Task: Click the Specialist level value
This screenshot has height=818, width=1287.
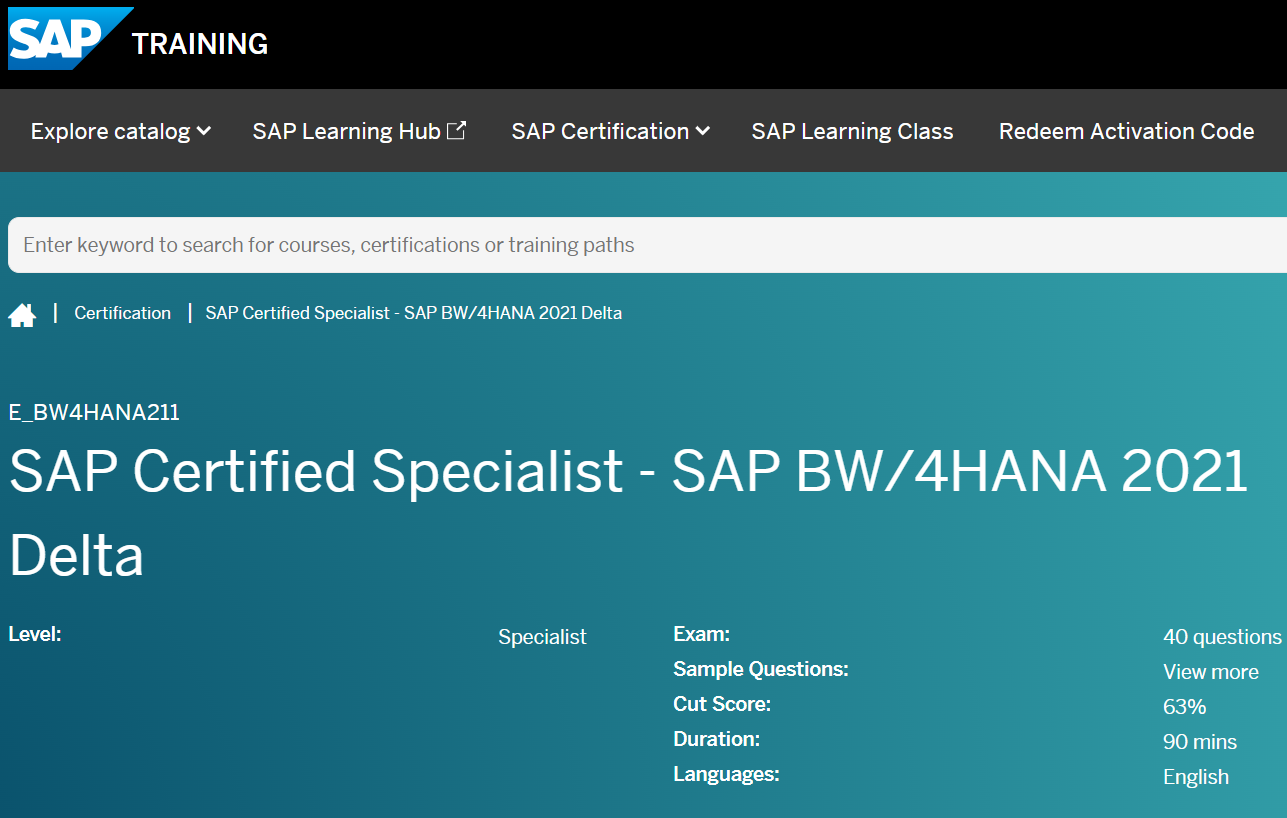Action: pyautogui.click(x=542, y=637)
